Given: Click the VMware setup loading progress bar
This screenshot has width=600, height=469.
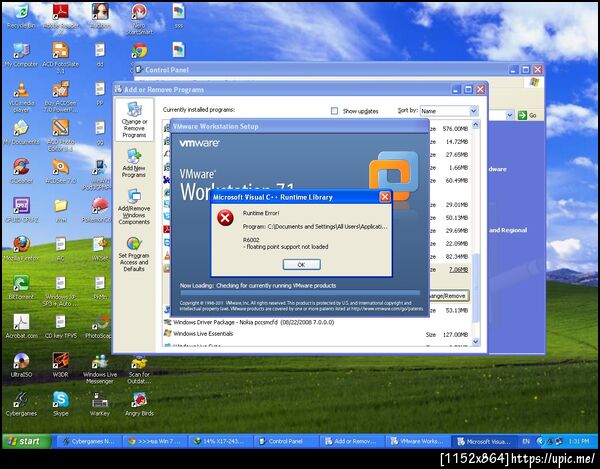Looking at the screenshot, I should point(300,293).
